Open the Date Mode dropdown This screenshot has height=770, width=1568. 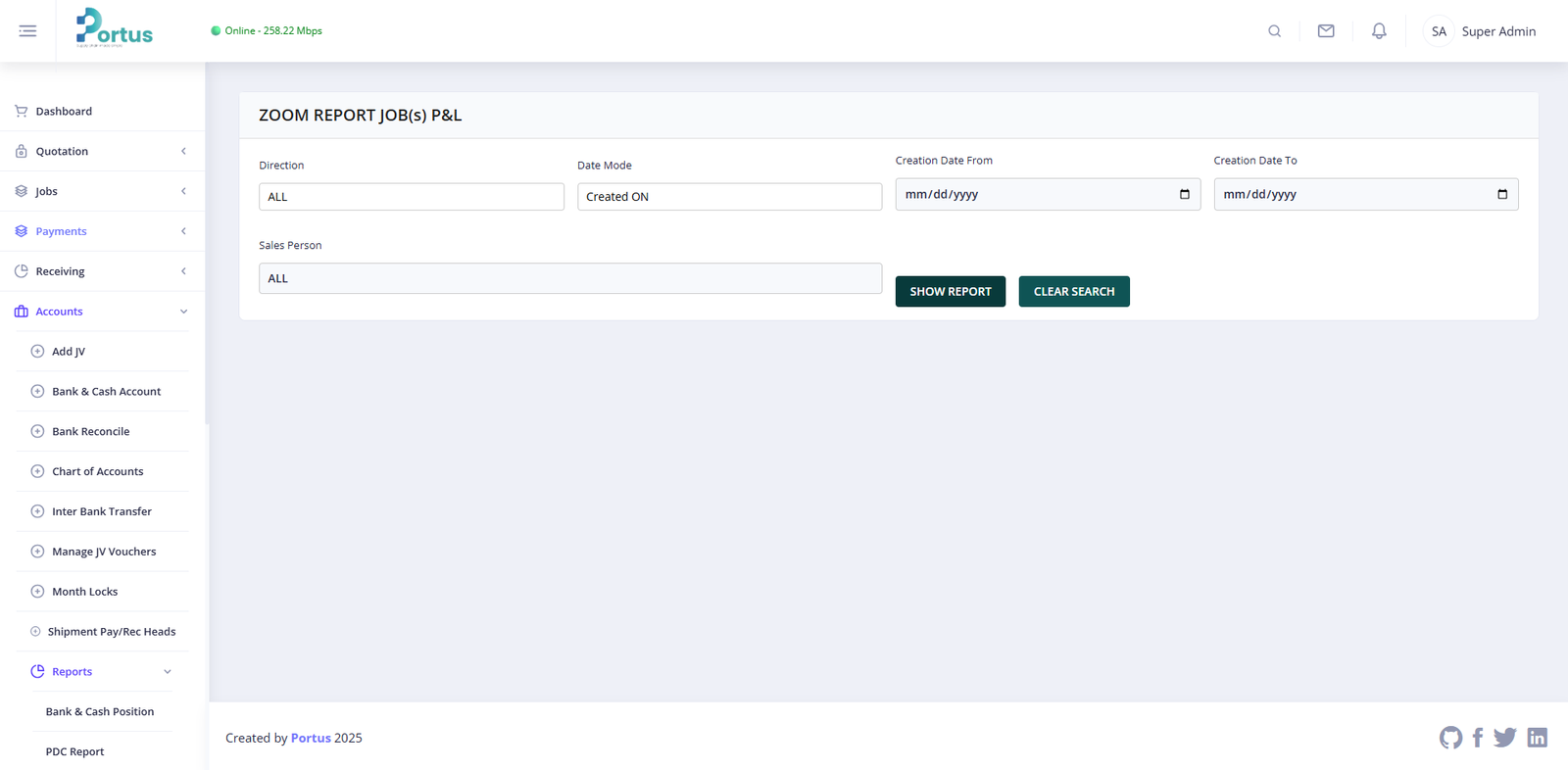[x=729, y=197]
